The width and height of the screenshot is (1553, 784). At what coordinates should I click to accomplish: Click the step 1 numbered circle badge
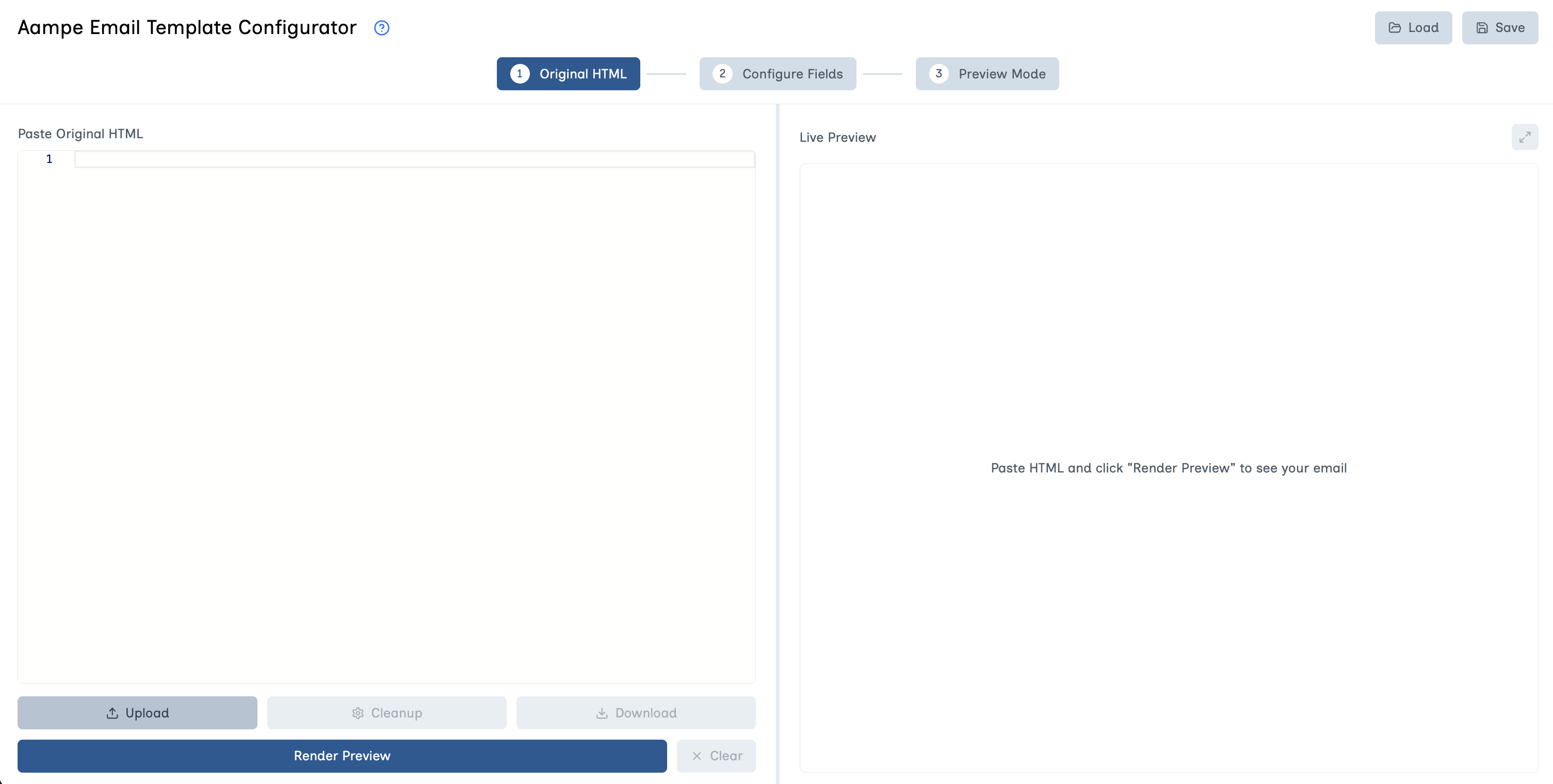coord(520,74)
